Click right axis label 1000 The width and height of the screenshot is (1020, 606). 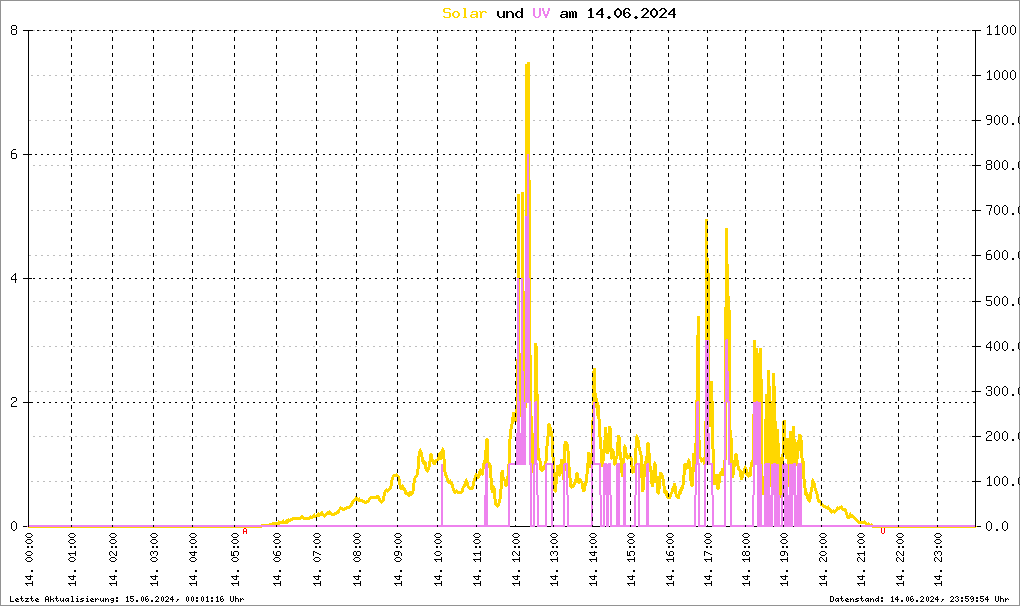coord(1001,75)
